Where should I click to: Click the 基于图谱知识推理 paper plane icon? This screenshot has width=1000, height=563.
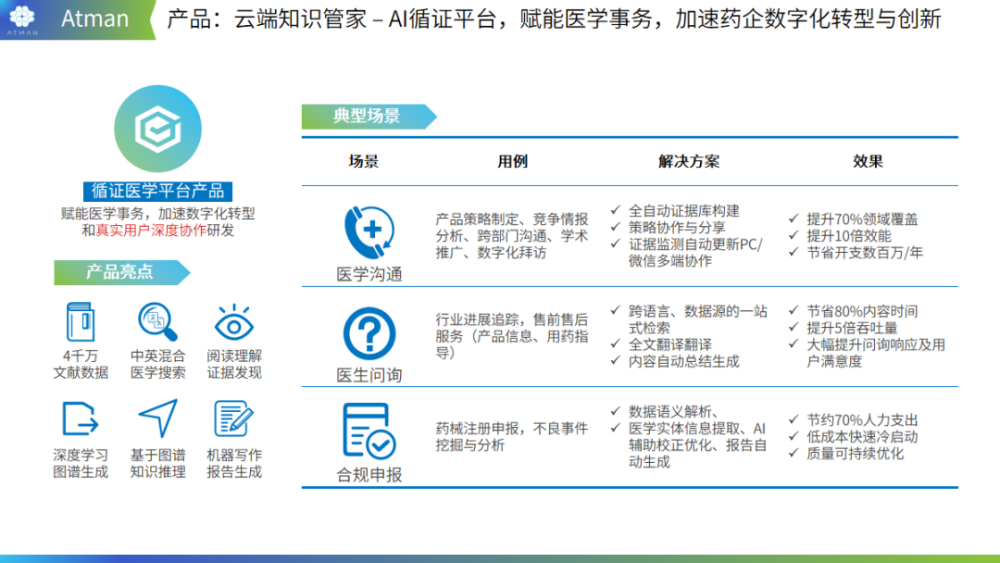pos(158,418)
